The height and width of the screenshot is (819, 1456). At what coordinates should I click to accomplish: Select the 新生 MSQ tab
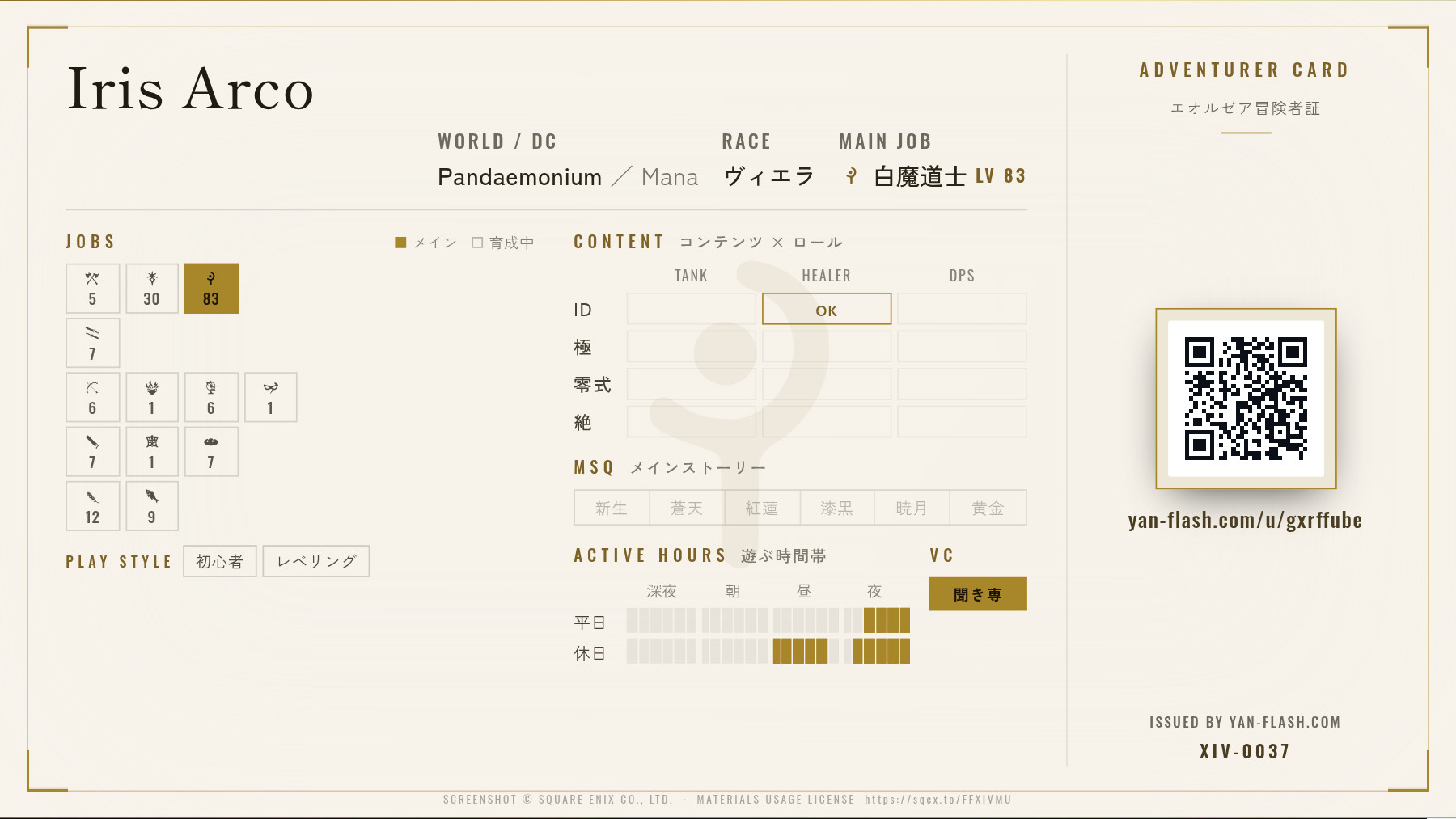[612, 508]
